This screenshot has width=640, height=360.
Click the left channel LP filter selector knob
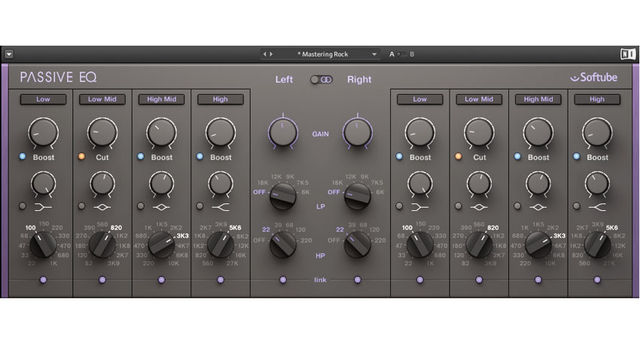tap(282, 196)
